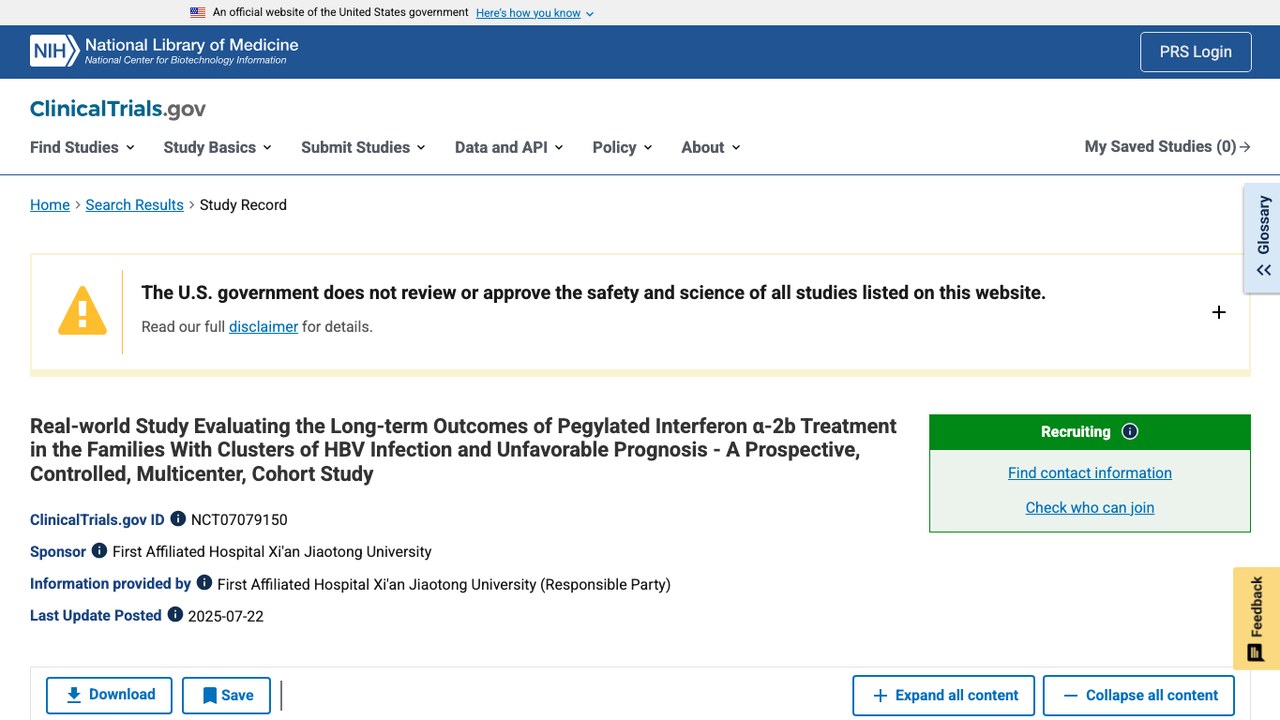Screen dimensions: 1280x720
Task: Click Study Record breadcrumb text
Action: coord(243,205)
